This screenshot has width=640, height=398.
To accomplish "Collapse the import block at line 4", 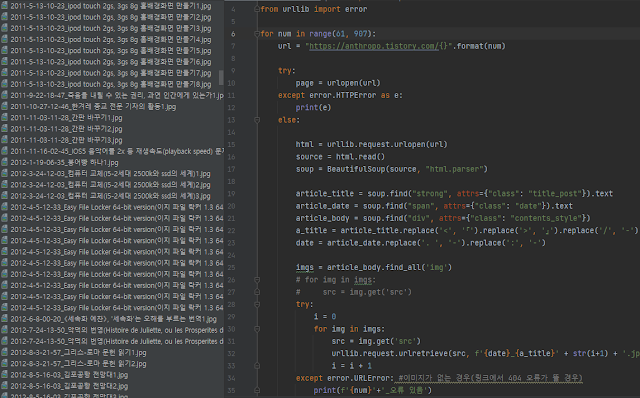I will 257,9.
